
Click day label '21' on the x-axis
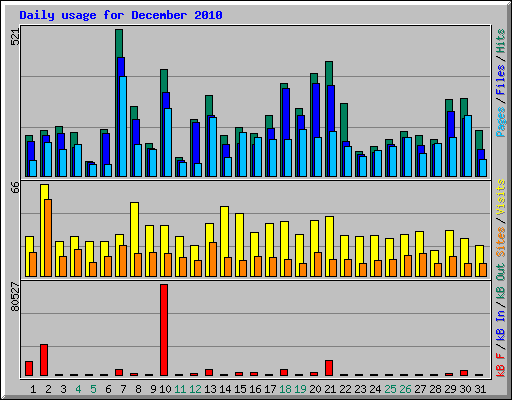click(x=330, y=389)
